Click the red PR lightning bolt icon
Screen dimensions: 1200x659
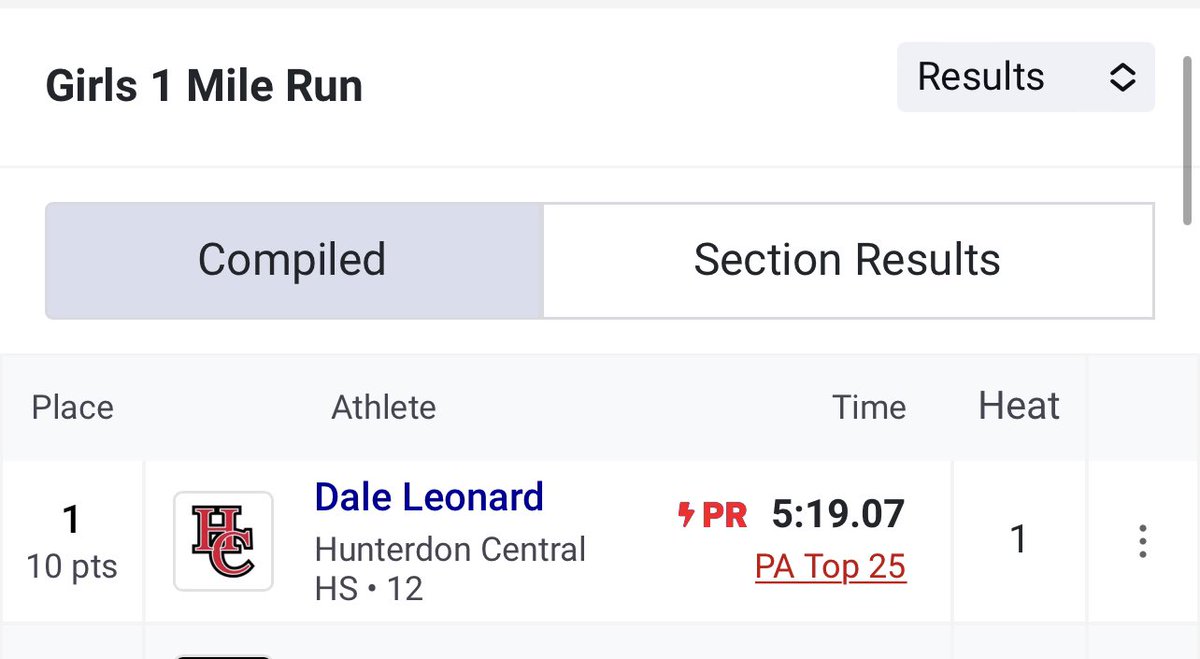(686, 515)
